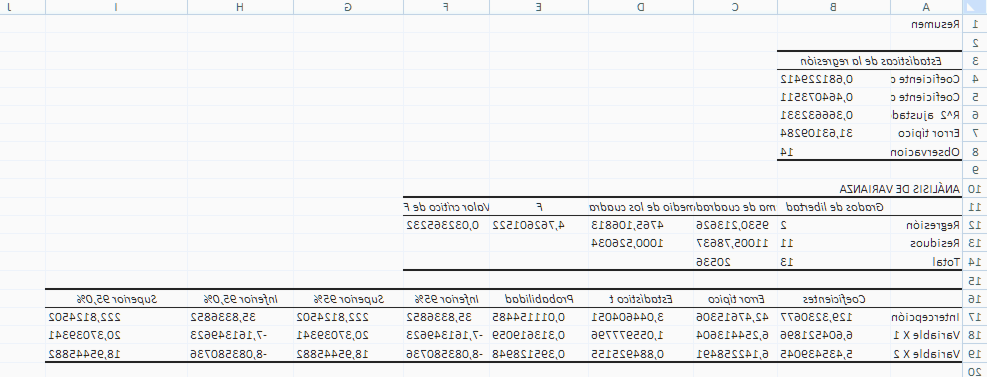Click the 'Residuos' row label
The height and width of the screenshot is (377, 987).
tap(935, 243)
